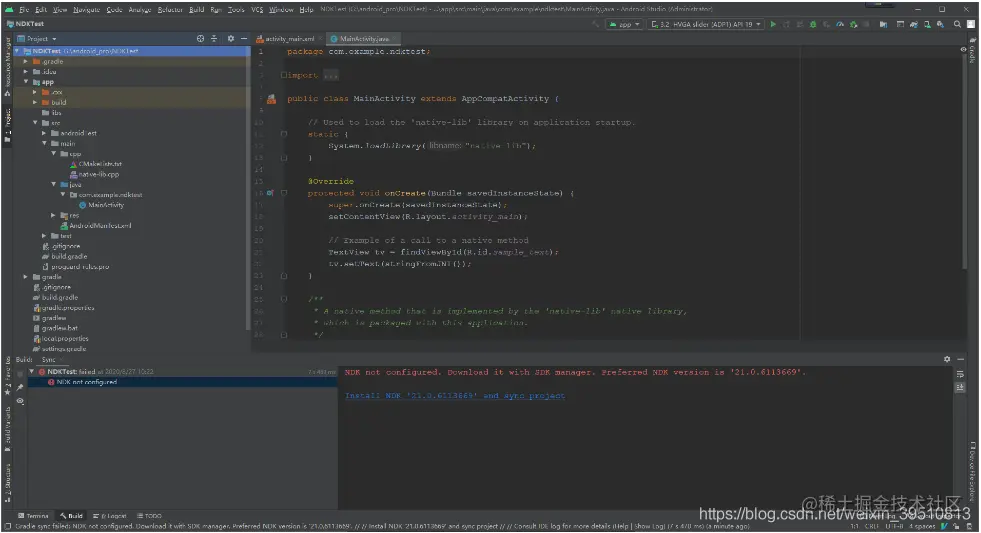Screen dimensions: 981x533
Task: Click Install NDK and sync project link
Action: click(455, 395)
